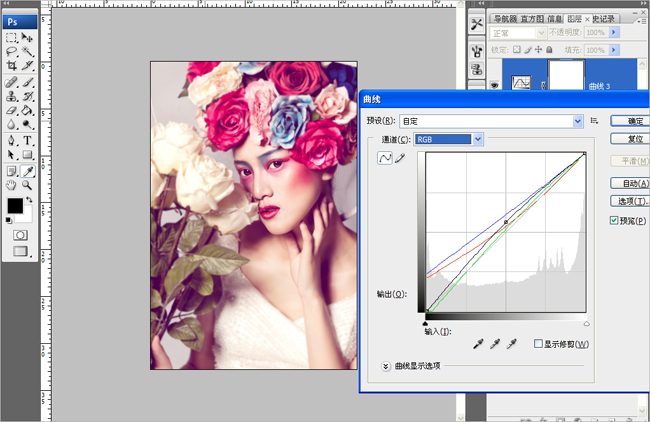
Task: Select the History Brush tool
Action: click(x=27, y=96)
